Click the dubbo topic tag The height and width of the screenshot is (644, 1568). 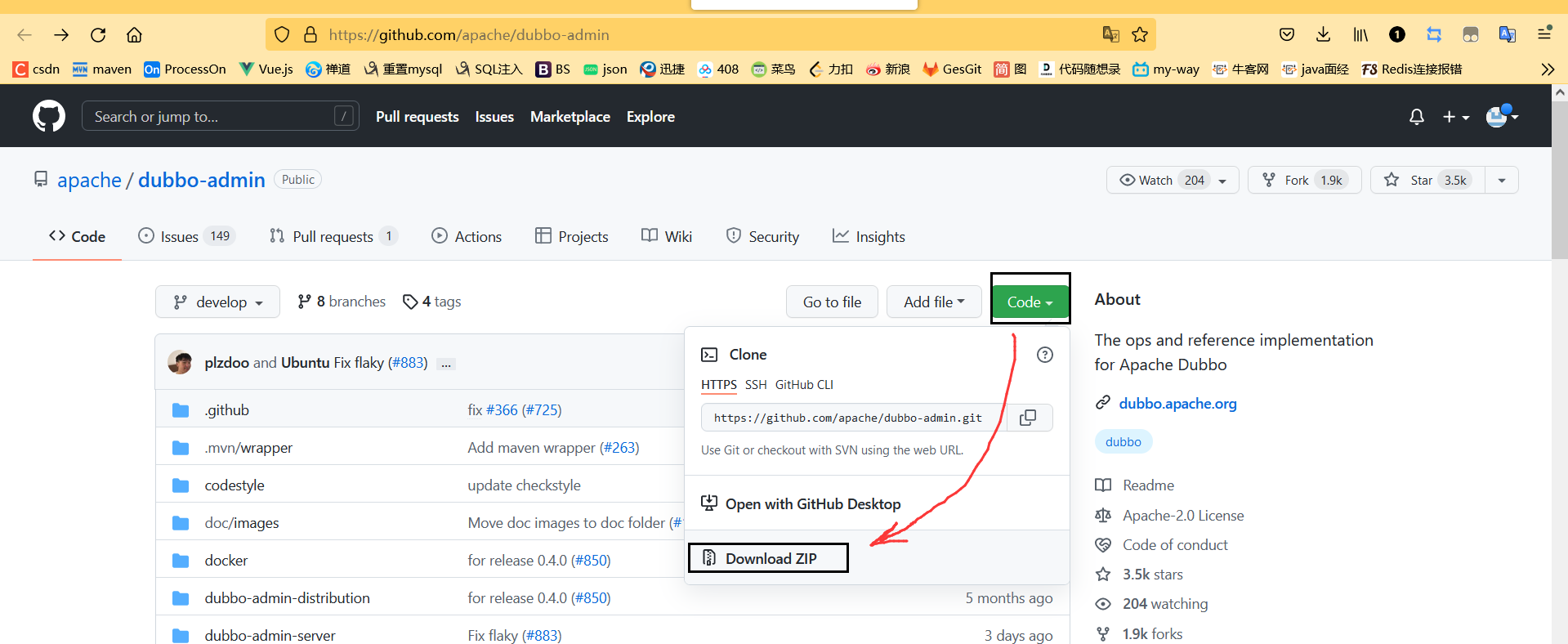click(1124, 442)
